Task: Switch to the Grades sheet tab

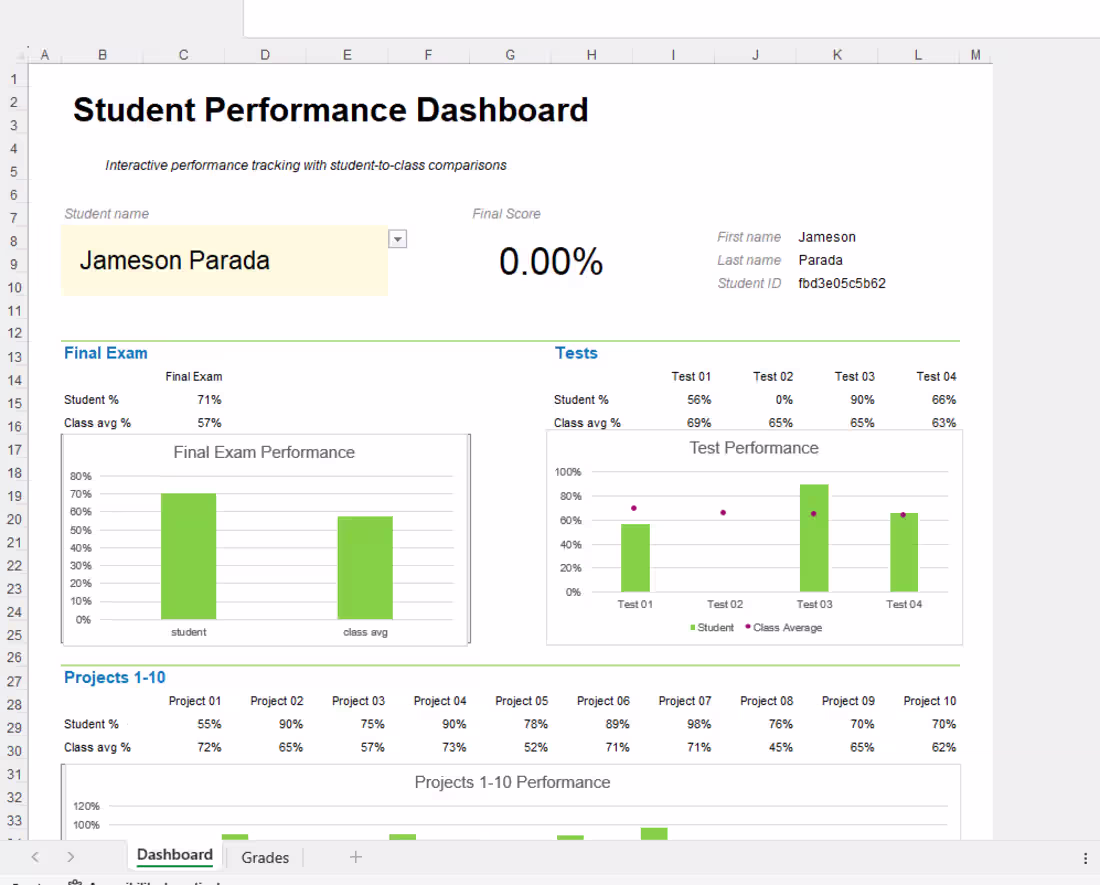Action: [x=265, y=857]
